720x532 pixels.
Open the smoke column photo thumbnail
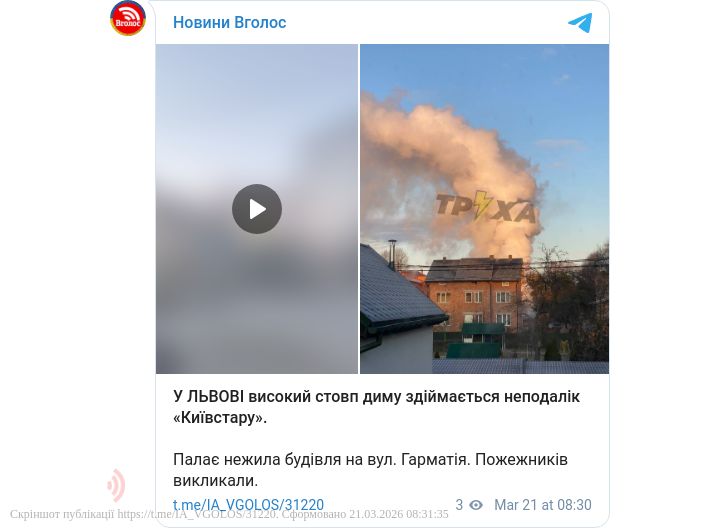tap(484, 209)
